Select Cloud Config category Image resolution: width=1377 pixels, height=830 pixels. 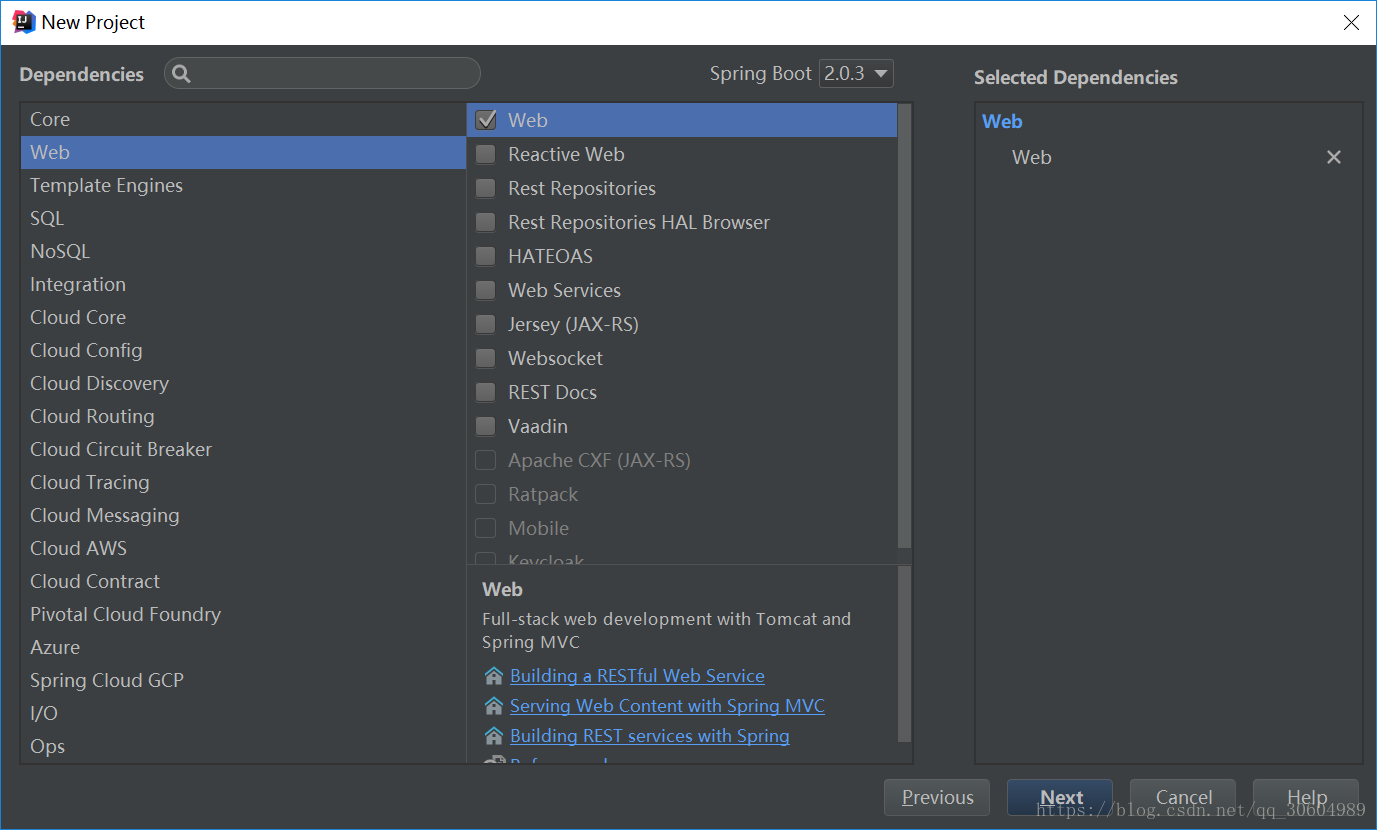coord(243,350)
